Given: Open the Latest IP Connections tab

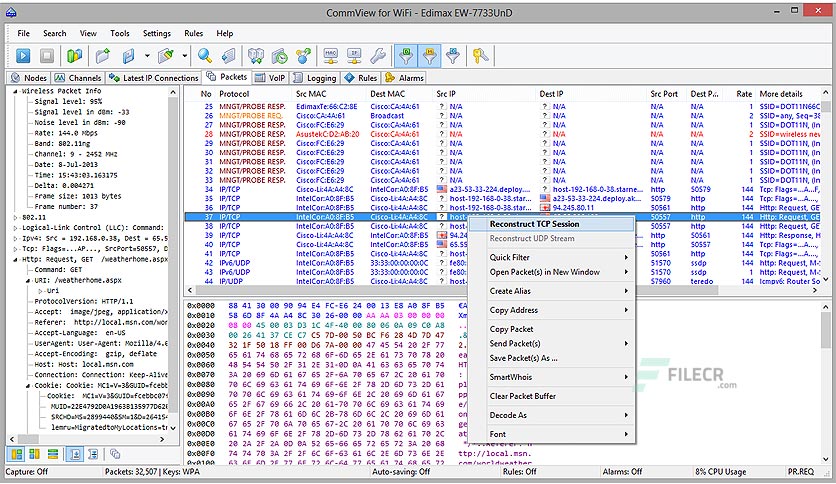Looking at the screenshot, I should pos(154,78).
